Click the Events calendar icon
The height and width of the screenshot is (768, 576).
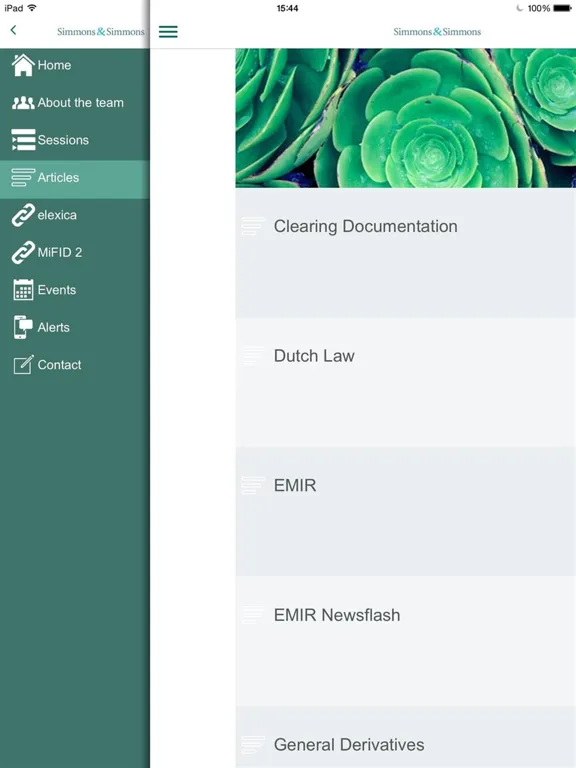23,289
